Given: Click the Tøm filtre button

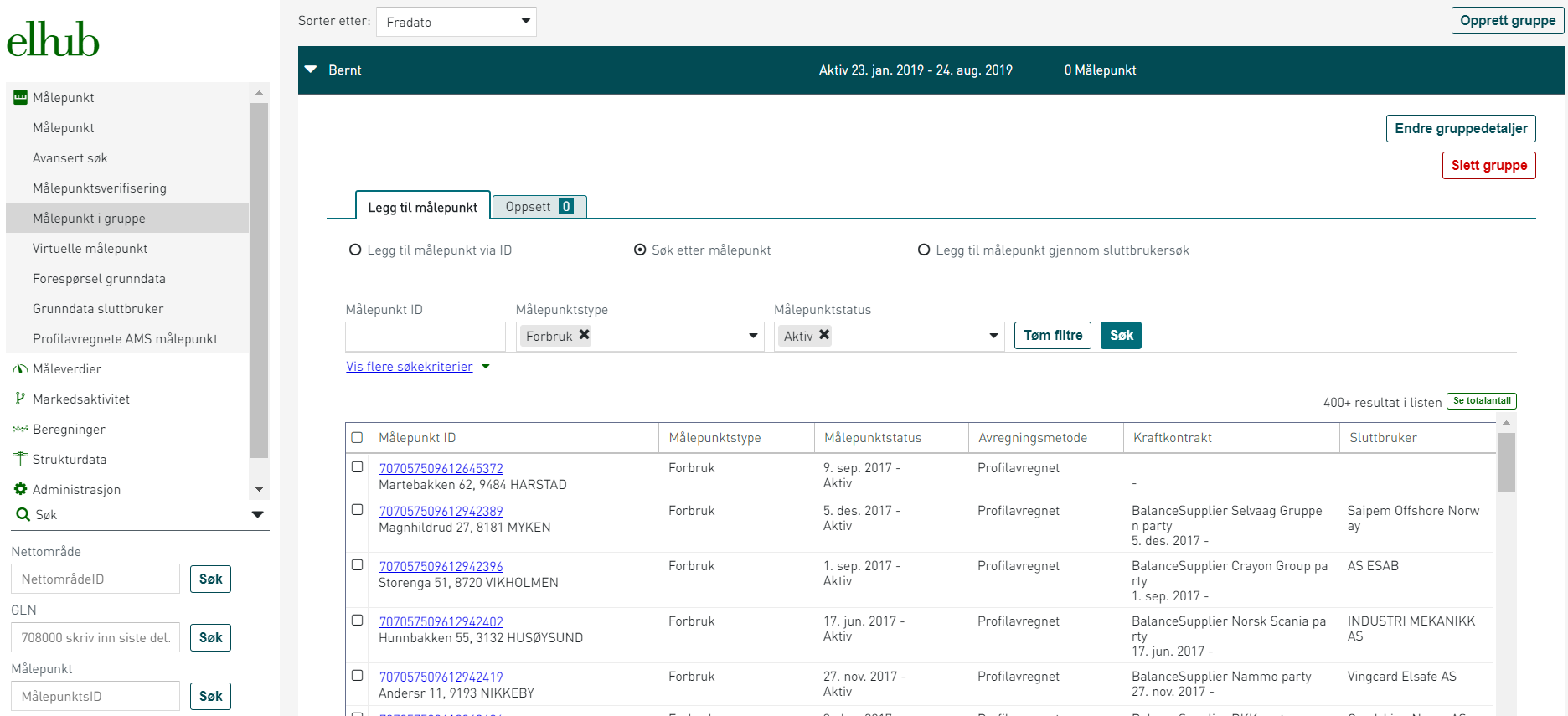Looking at the screenshot, I should 1053,335.
